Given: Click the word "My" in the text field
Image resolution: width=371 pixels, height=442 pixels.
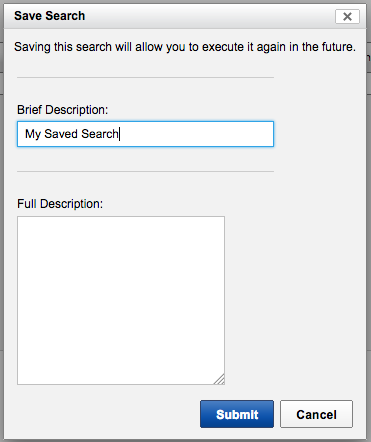Looking at the screenshot, I should click(x=33, y=134).
